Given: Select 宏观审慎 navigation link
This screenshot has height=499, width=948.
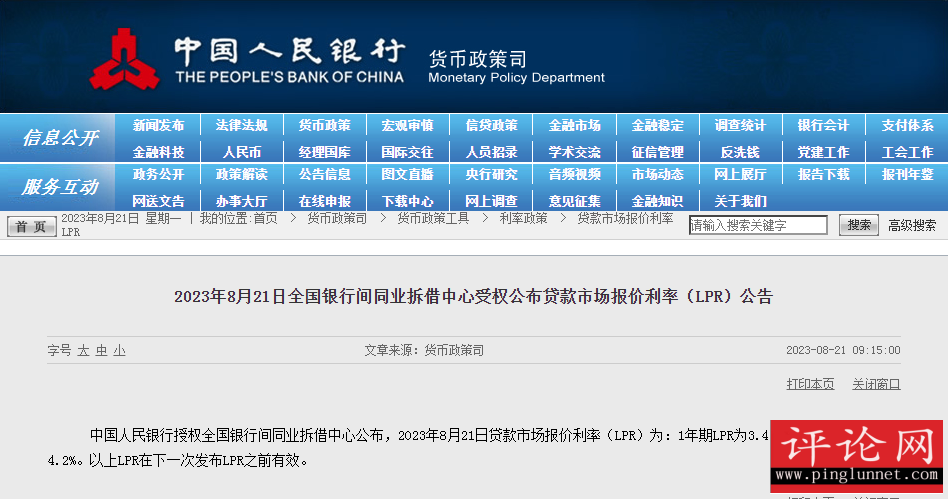Looking at the screenshot, I should pyautogui.click(x=407, y=125).
